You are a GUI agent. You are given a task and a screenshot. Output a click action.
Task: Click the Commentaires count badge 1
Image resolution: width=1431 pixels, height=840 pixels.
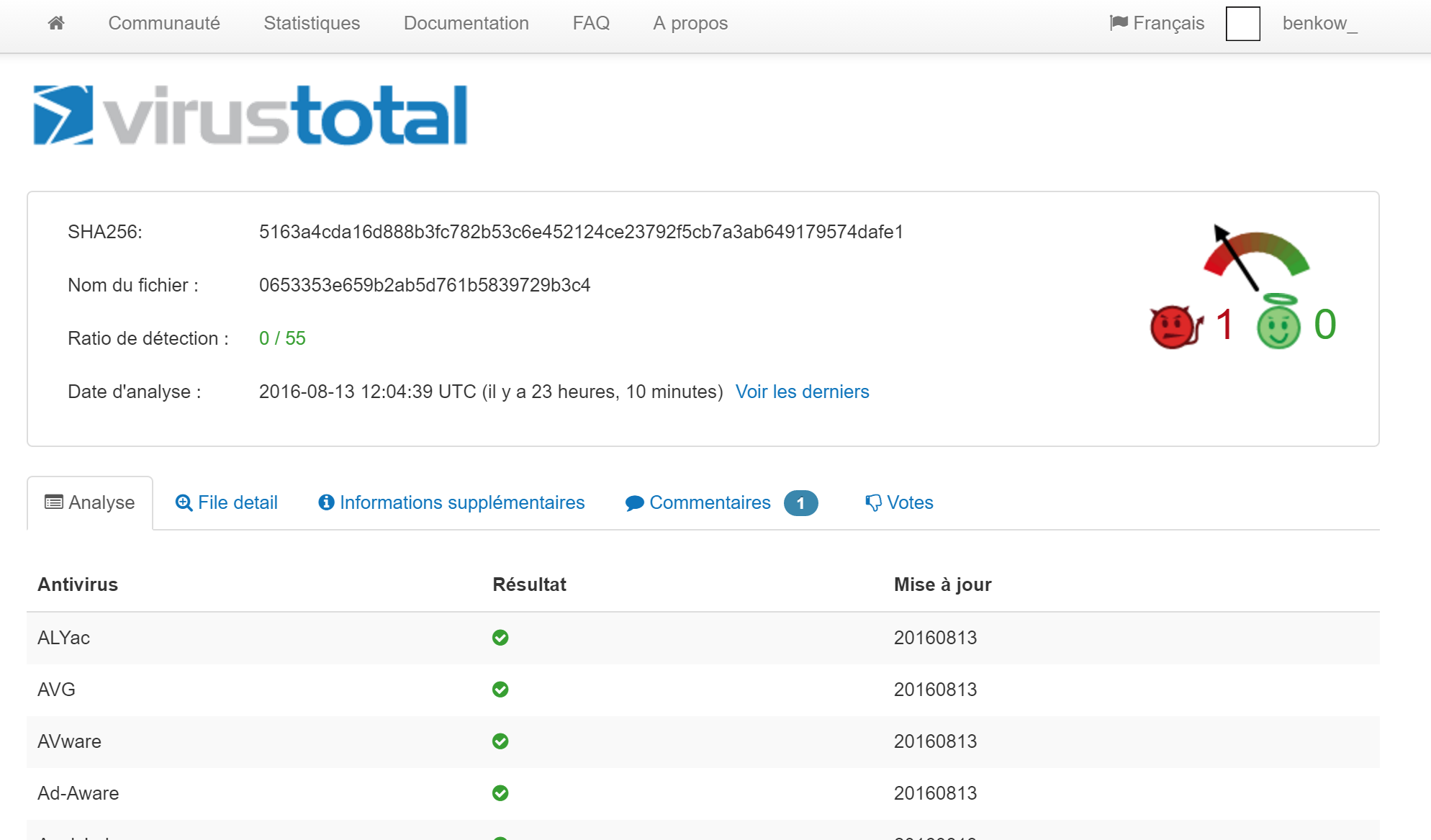pos(800,503)
